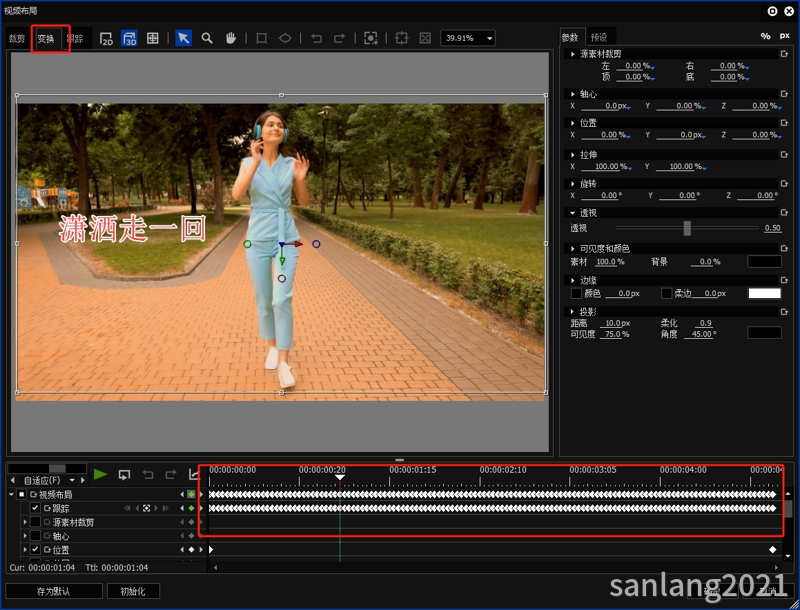Open the 跟踪 tab
The image size is (800, 610).
click(75, 39)
